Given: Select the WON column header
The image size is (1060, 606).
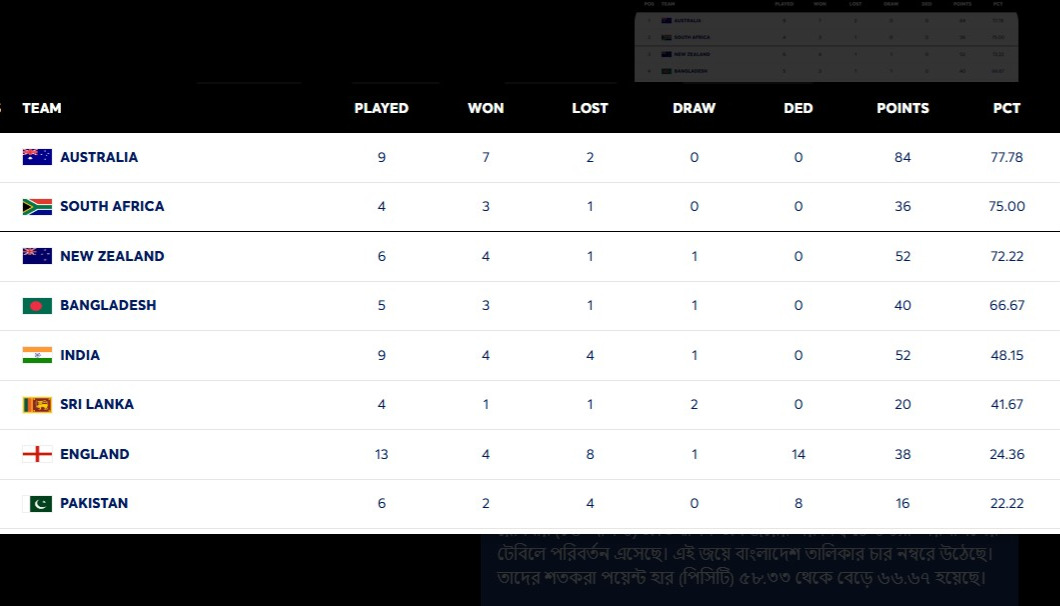Looking at the screenshot, I should (485, 108).
